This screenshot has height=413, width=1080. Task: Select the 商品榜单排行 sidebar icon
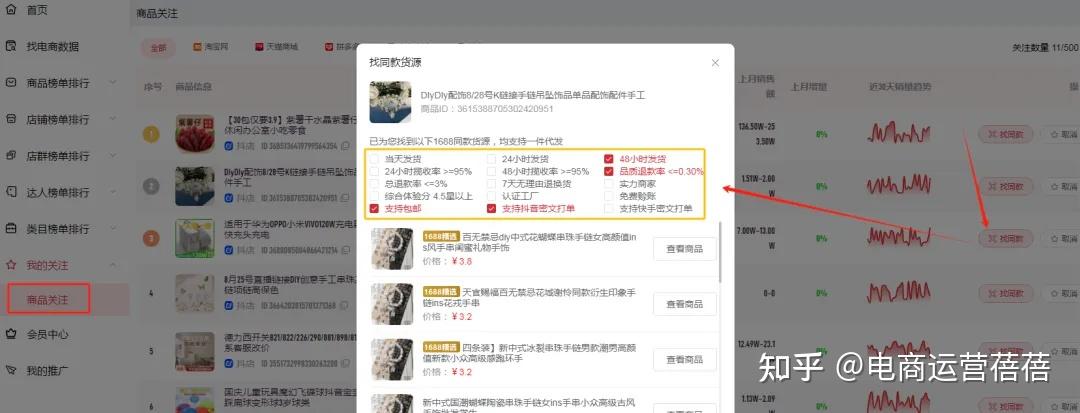(10, 83)
